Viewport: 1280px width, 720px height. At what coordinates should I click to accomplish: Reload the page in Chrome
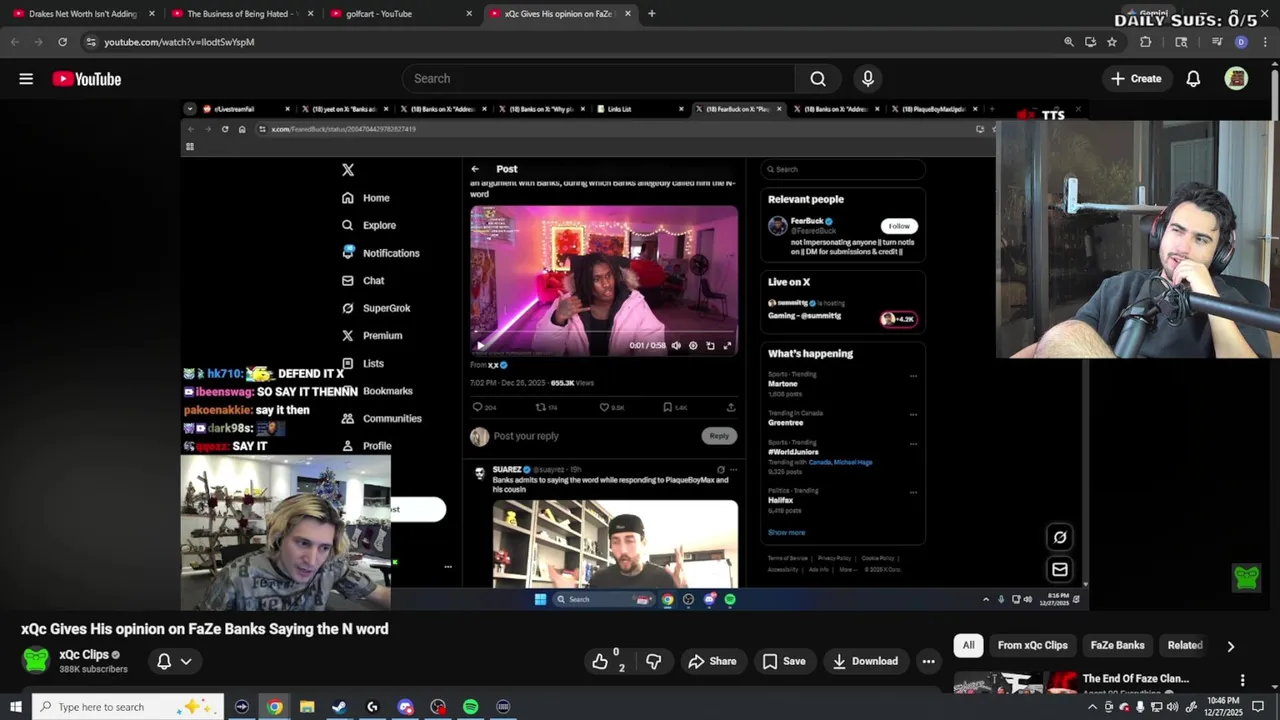pyautogui.click(x=62, y=42)
